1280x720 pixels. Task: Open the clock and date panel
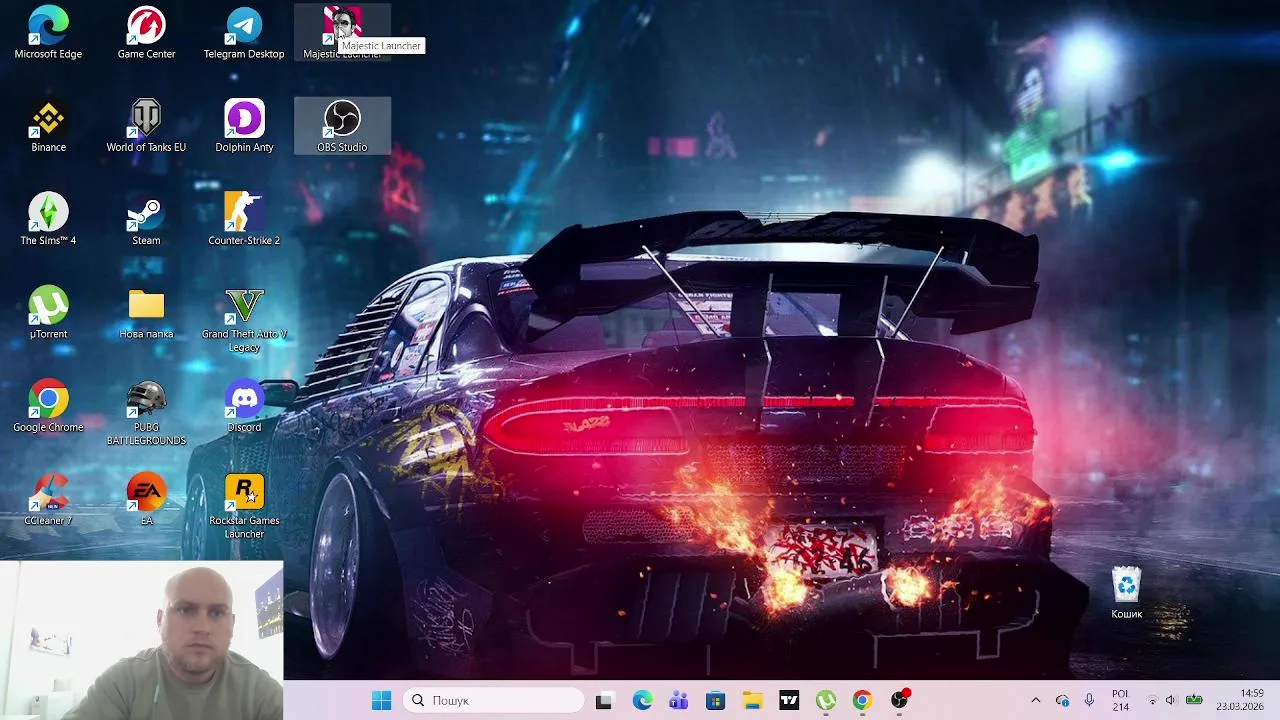[x=1240, y=700]
